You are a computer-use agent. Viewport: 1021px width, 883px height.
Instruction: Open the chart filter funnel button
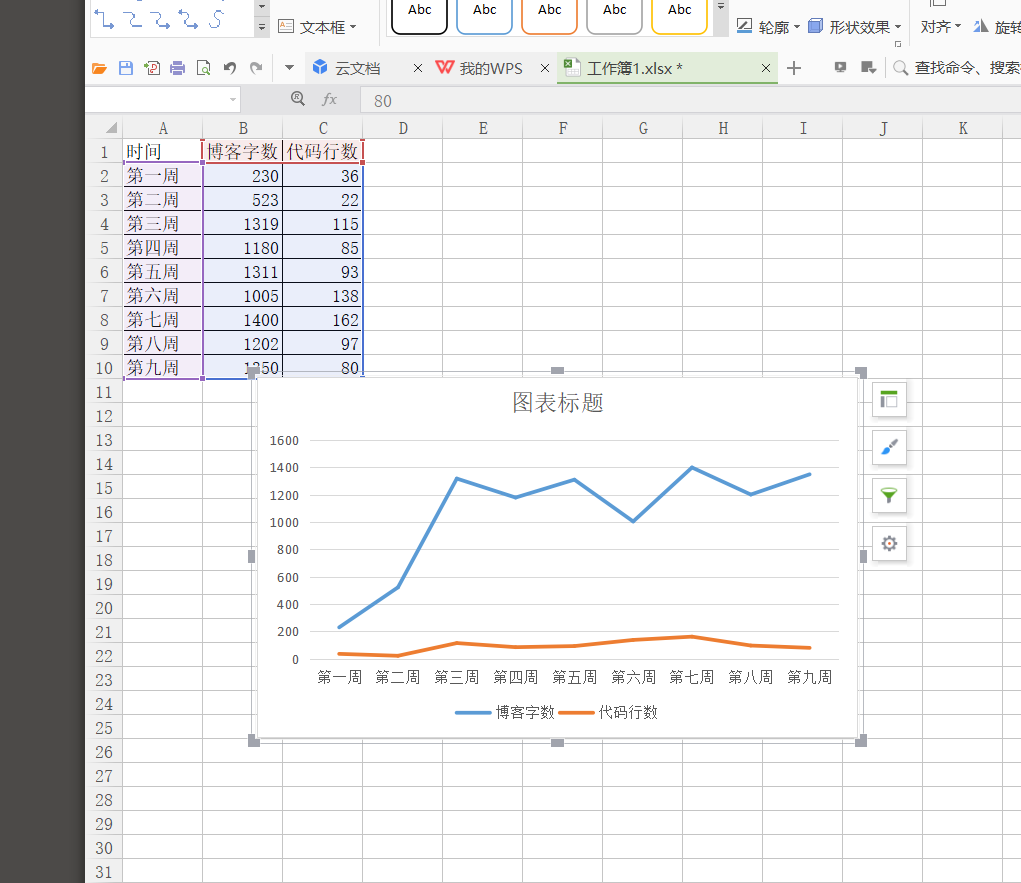pyautogui.click(x=889, y=496)
